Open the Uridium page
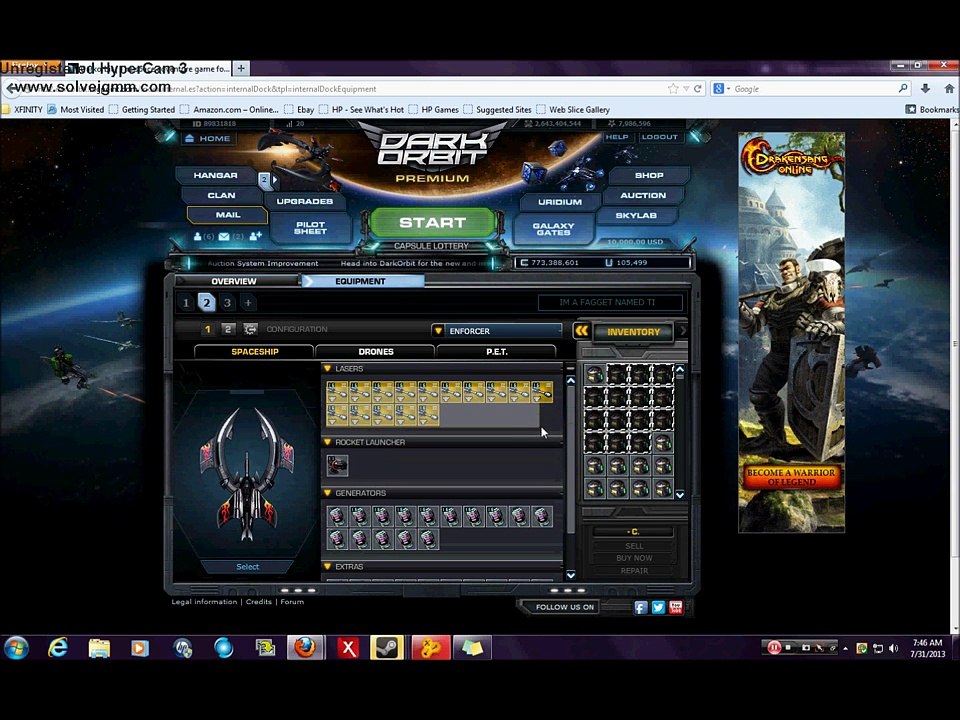960x720 pixels. click(560, 202)
